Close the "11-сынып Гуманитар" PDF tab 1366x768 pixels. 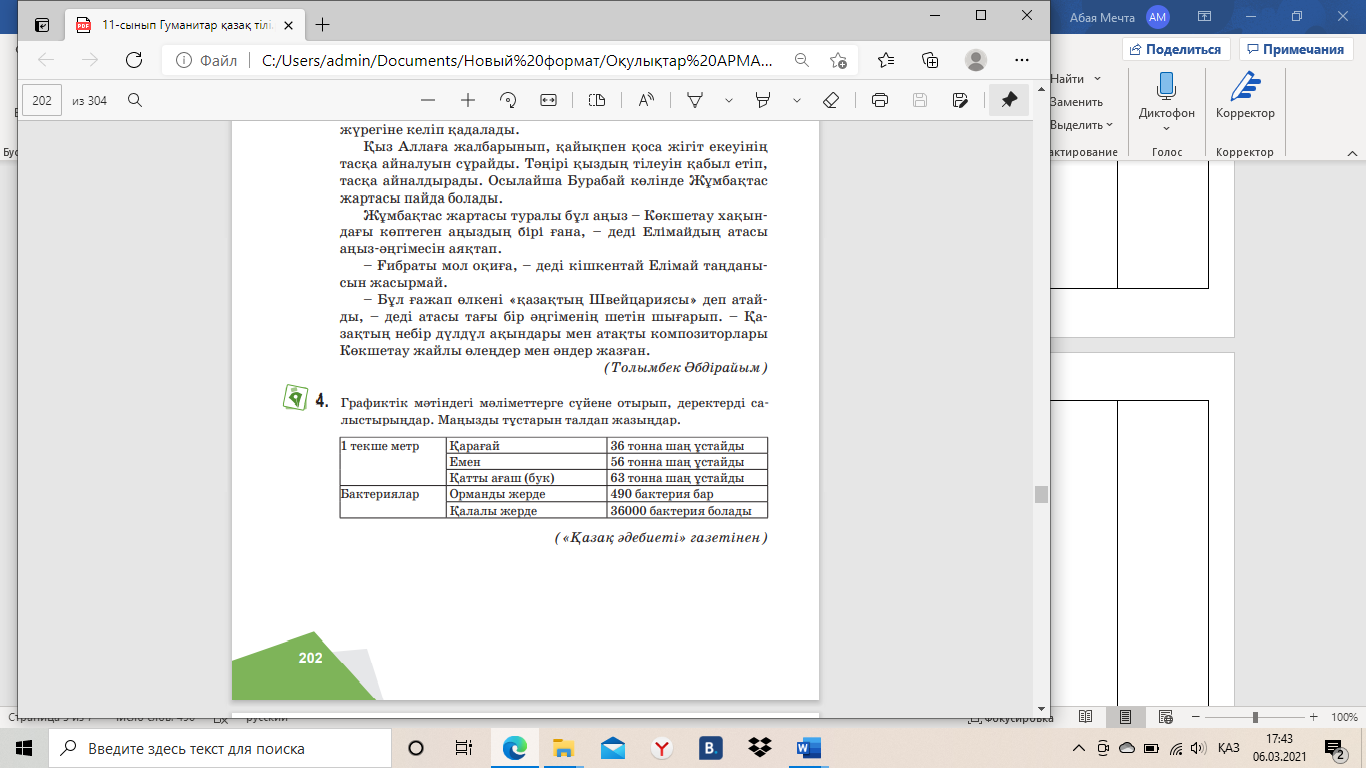point(288,25)
